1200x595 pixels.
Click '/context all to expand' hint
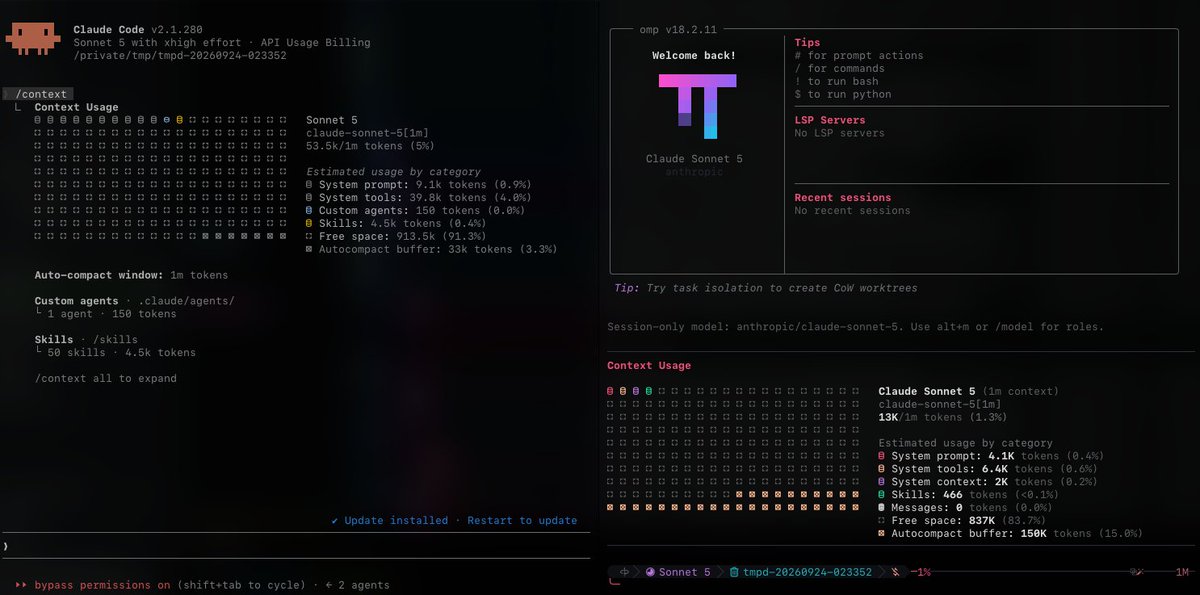[106, 379]
